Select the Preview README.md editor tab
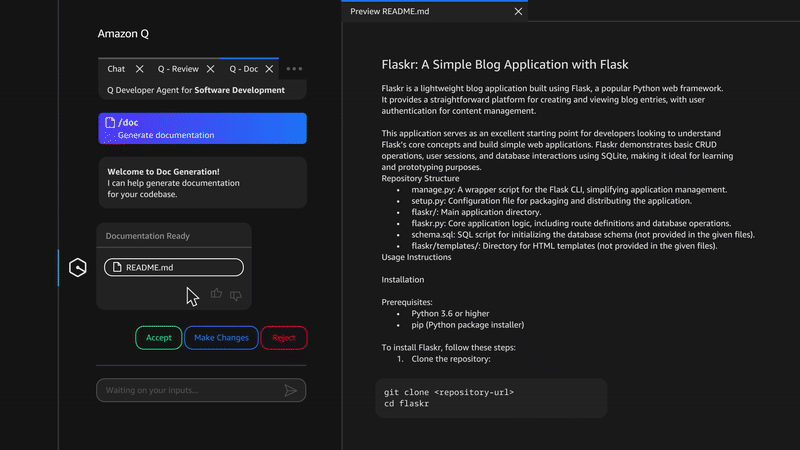Viewport: 800px width, 450px height. tap(390, 11)
